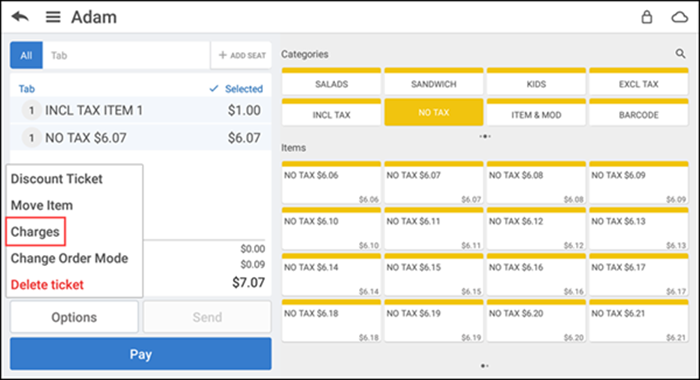Open the categories search magnifier icon
The image size is (700, 380).
point(680,54)
